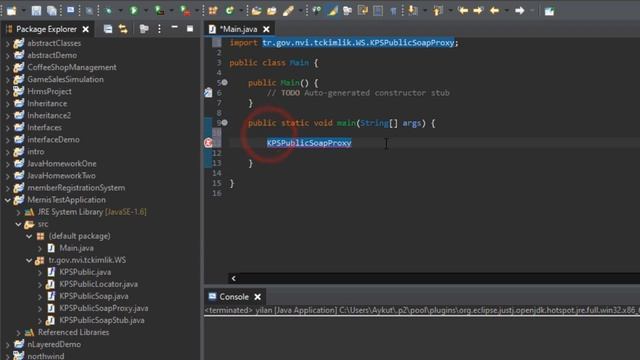Open the New icon dropdown arrow
640x360 pixels.
click(23, 11)
